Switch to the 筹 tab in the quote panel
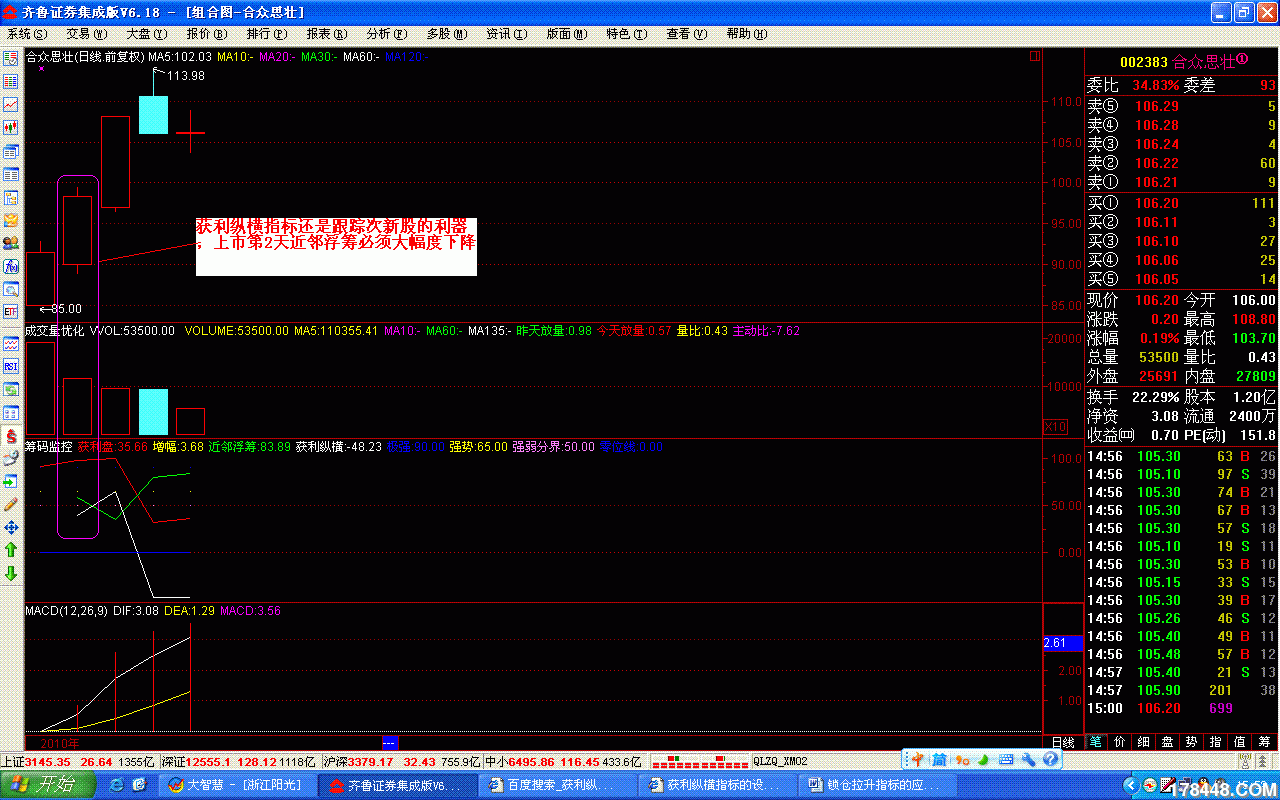 [1265, 742]
